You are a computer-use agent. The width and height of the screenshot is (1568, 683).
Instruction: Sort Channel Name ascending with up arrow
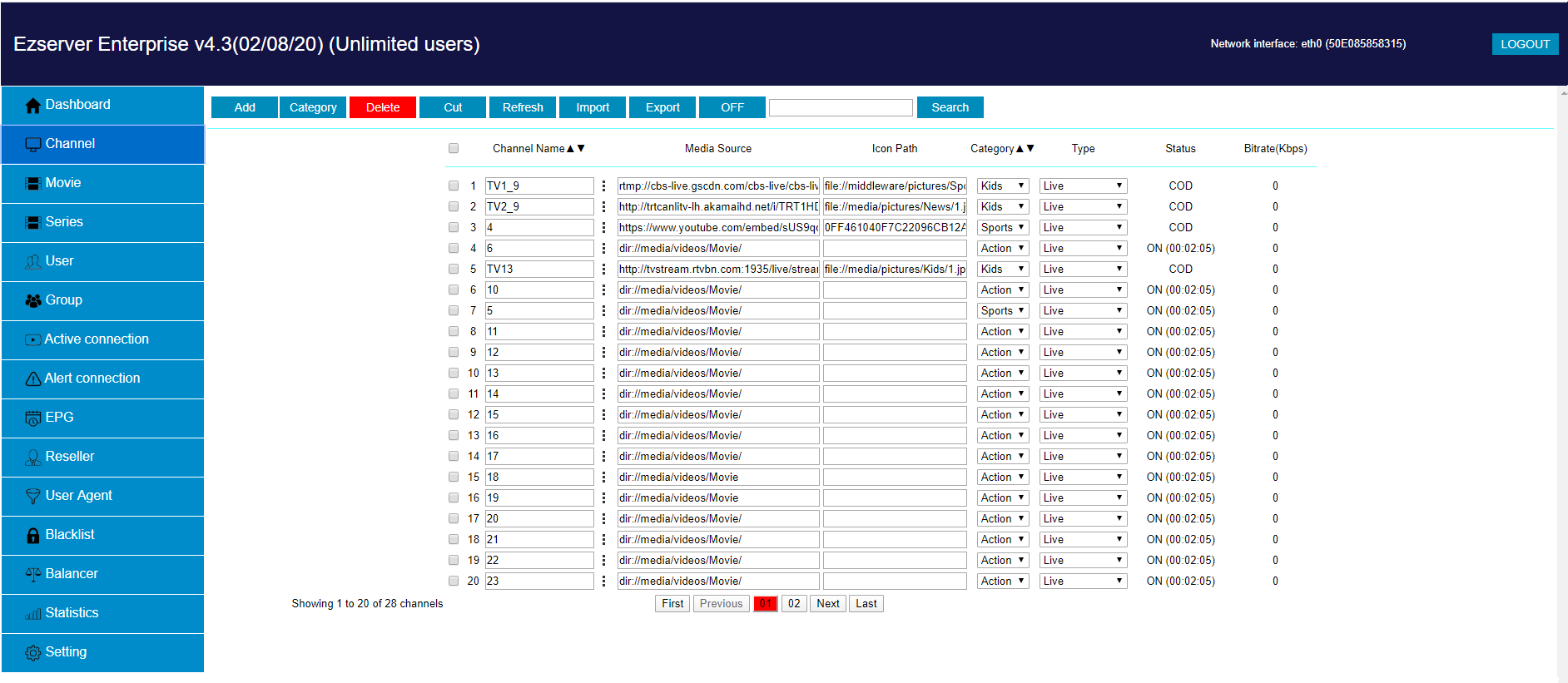(x=570, y=148)
